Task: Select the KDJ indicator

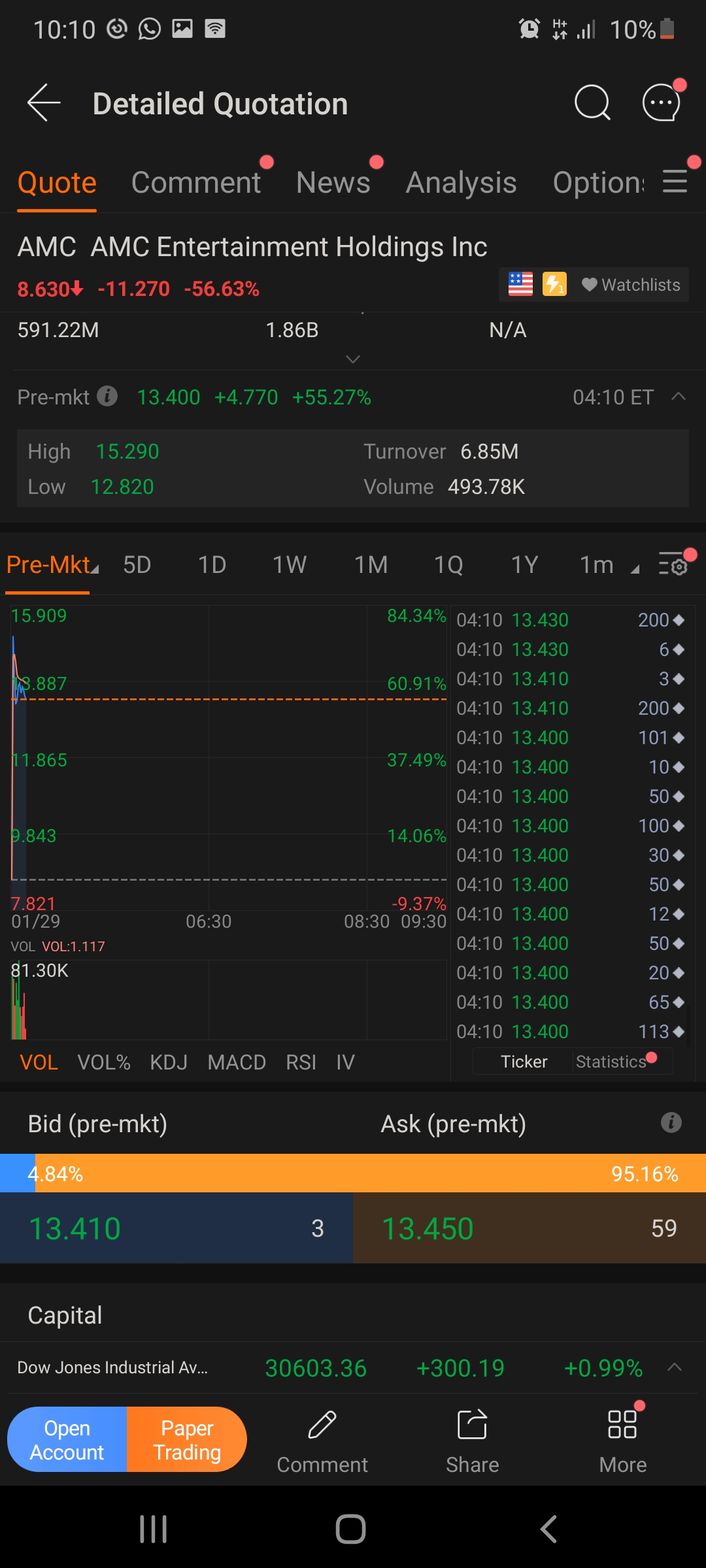Action: point(169,1062)
